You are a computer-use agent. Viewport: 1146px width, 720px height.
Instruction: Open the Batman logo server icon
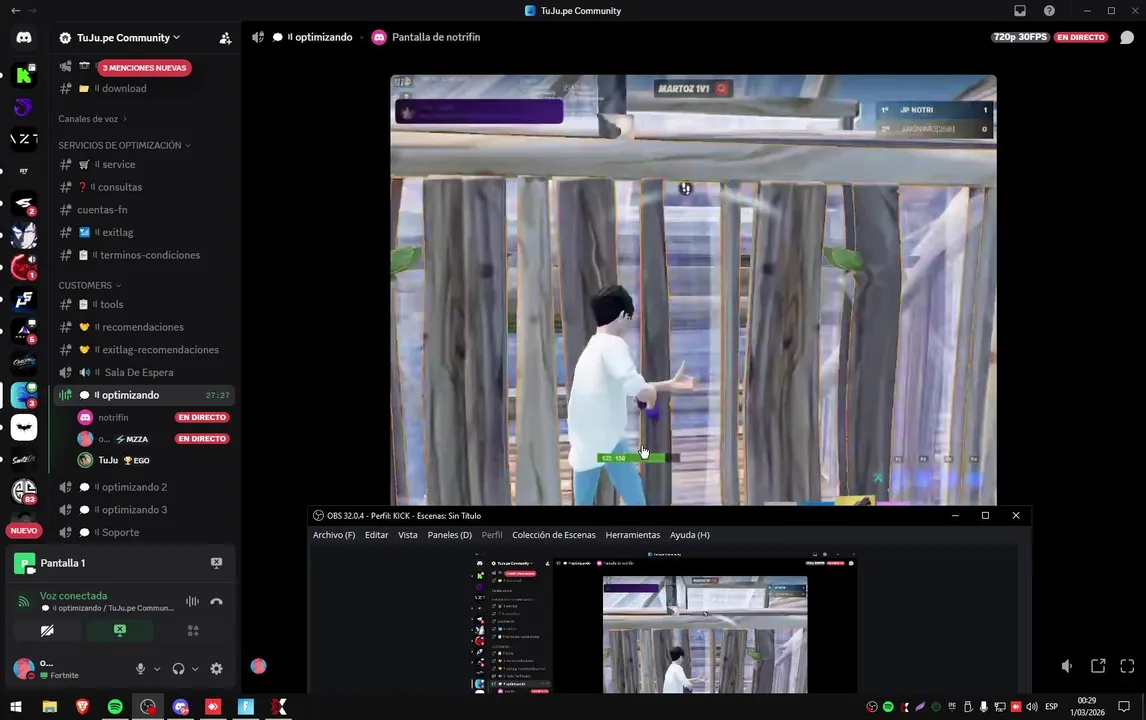[x=24, y=428]
